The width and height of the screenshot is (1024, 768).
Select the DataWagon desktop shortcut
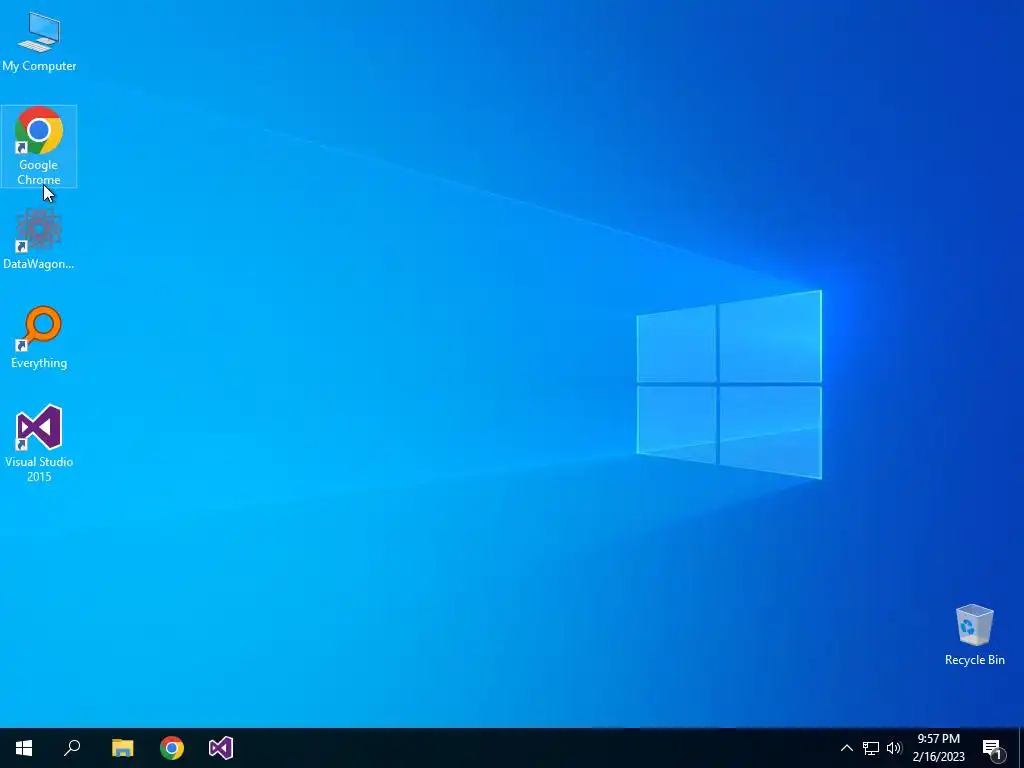pyautogui.click(x=39, y=238)
